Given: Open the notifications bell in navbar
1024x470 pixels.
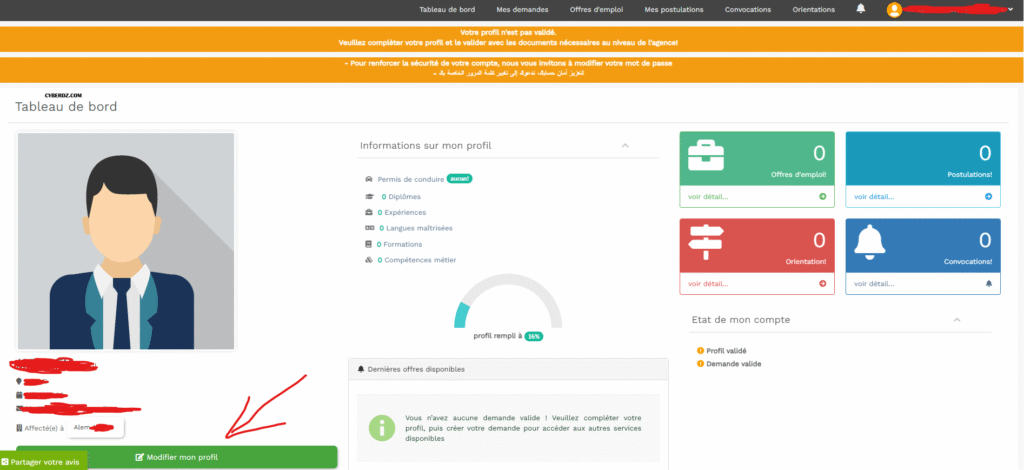Looking at the screenshot, I should point(861,8).
